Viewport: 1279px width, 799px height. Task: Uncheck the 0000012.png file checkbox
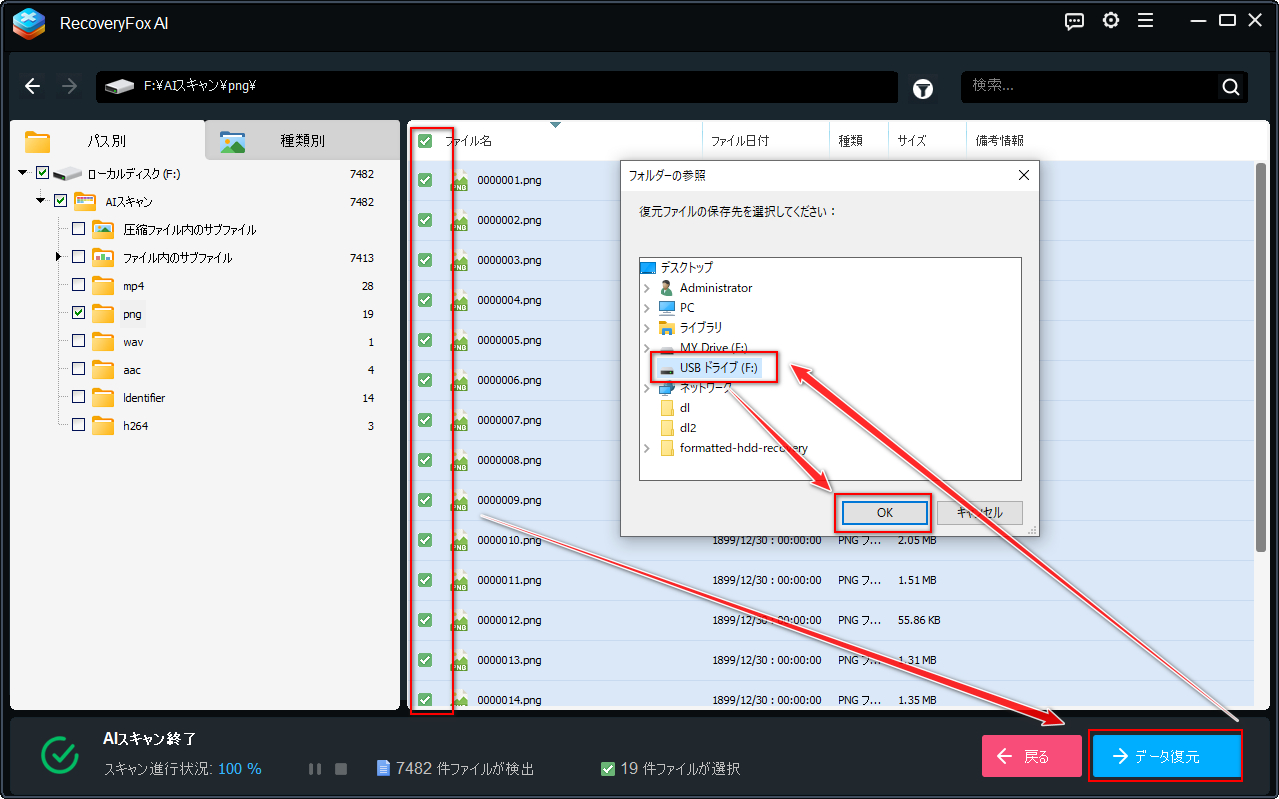[x=425, y=620]
